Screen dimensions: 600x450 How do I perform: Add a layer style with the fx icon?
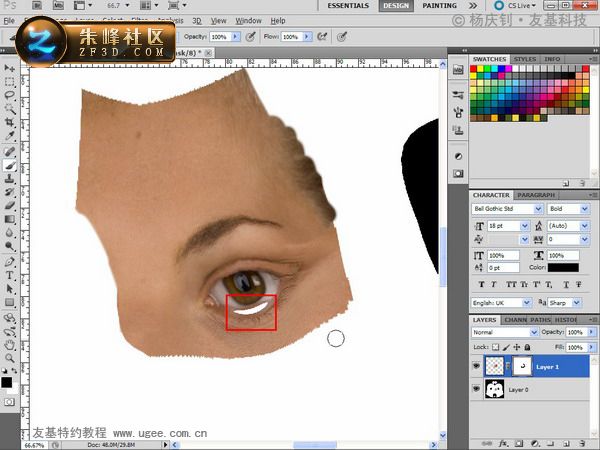504,443
